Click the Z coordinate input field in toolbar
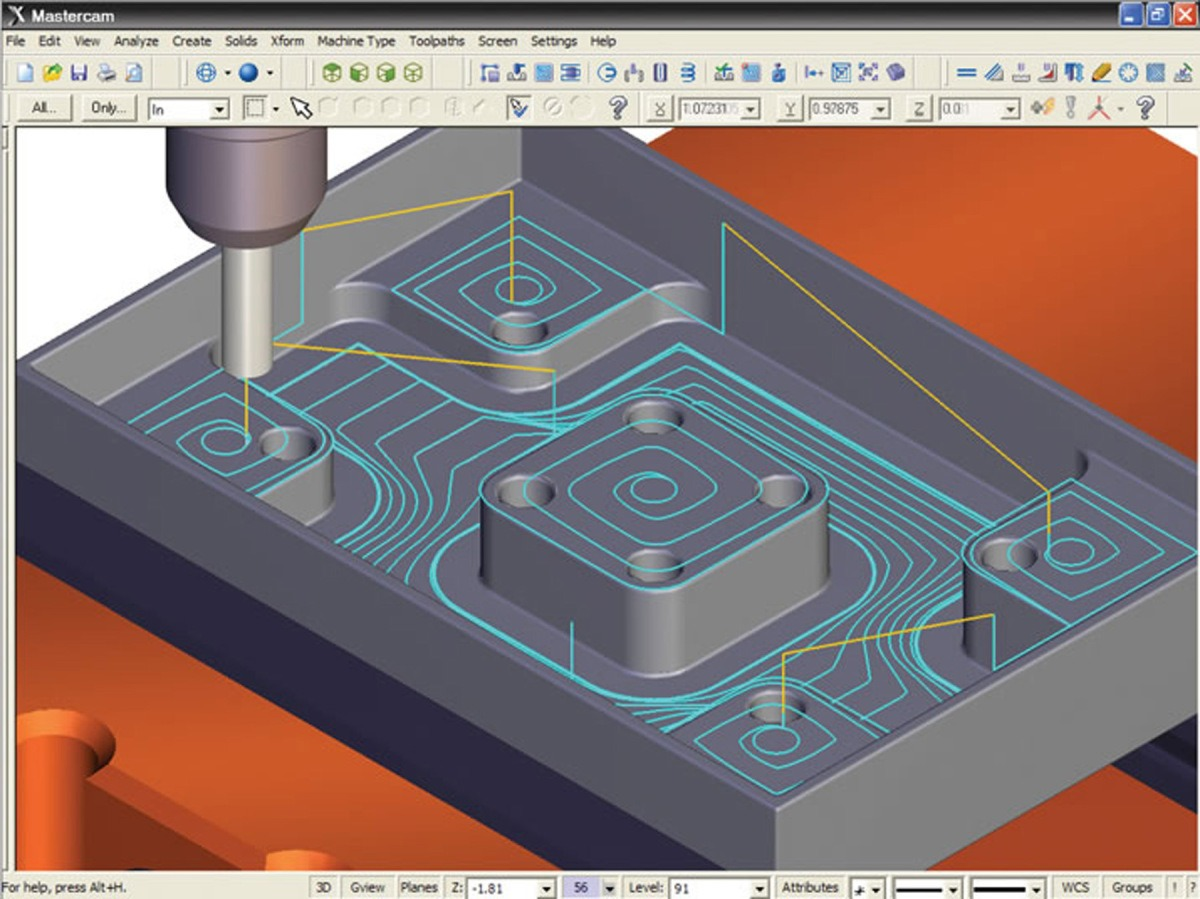The image size is (1200, 899). pyautogui.click(x=969, y=109)
